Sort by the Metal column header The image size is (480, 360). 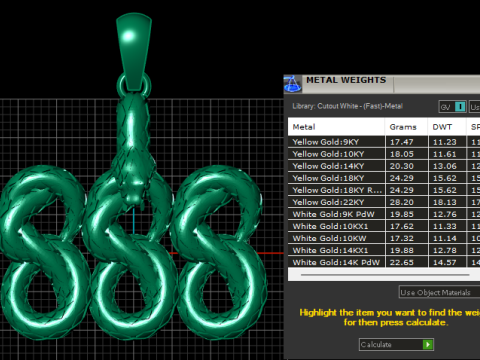(336, 127)
